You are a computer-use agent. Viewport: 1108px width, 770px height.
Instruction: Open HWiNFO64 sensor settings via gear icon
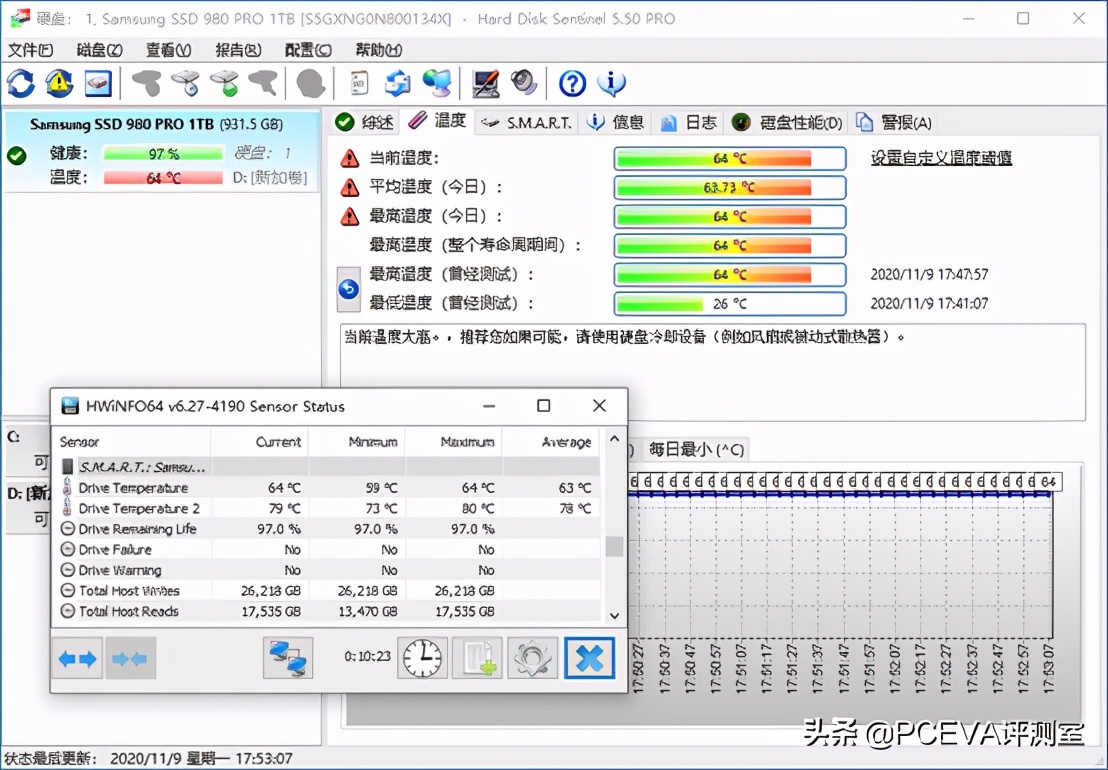(532, 657)
